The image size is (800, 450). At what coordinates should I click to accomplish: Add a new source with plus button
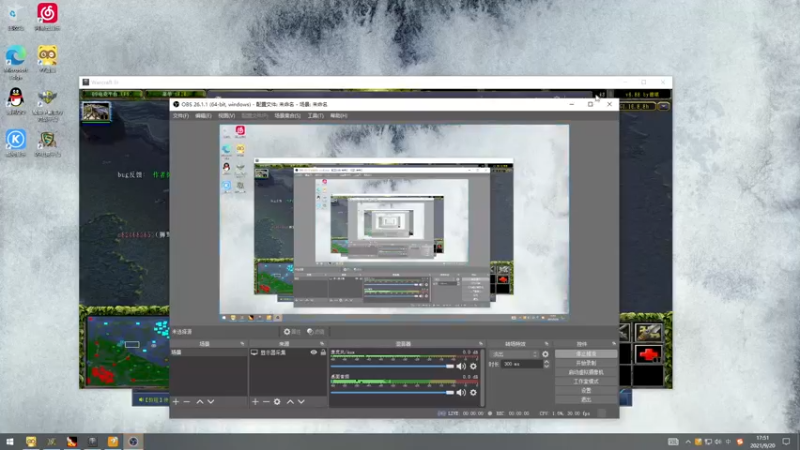click(x=255, y=402)
